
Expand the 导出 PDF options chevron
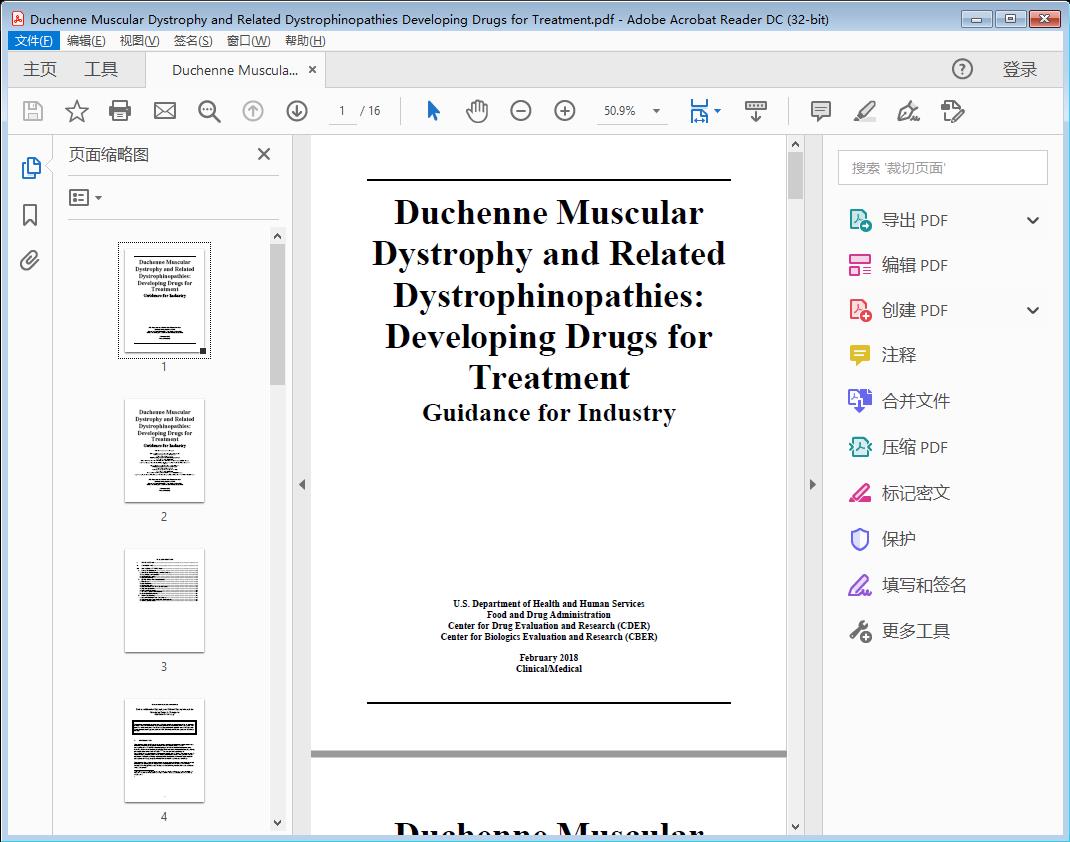tap(1032, 219)
